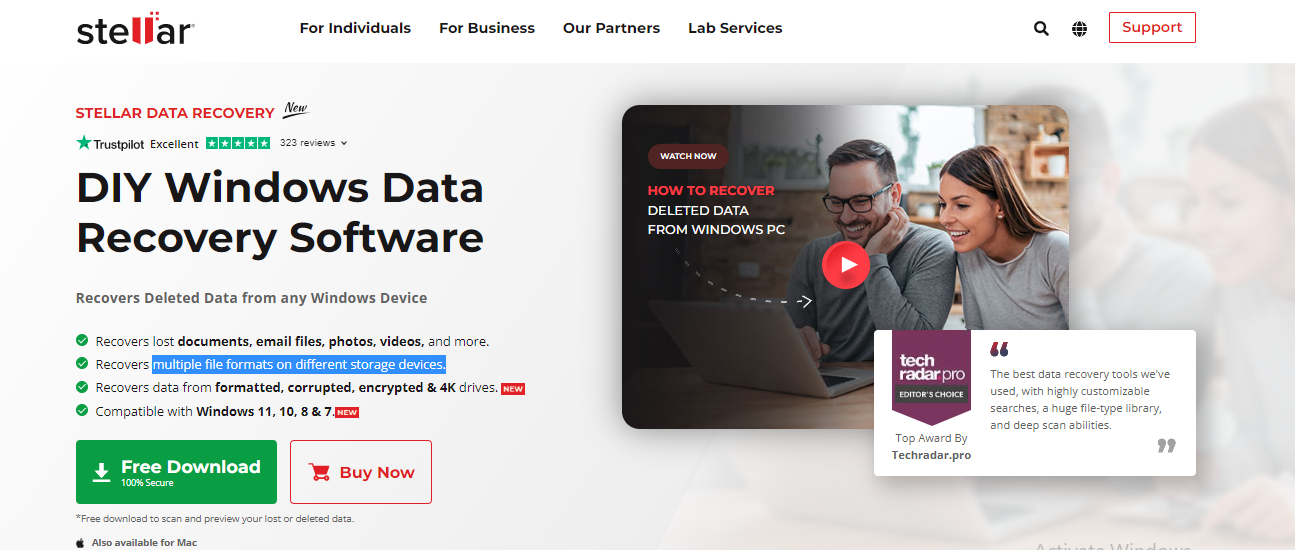Click the green five-star rating
The height and width of the screenshot is (550, 1295).
pyautogui.click(x=238, y=143)
